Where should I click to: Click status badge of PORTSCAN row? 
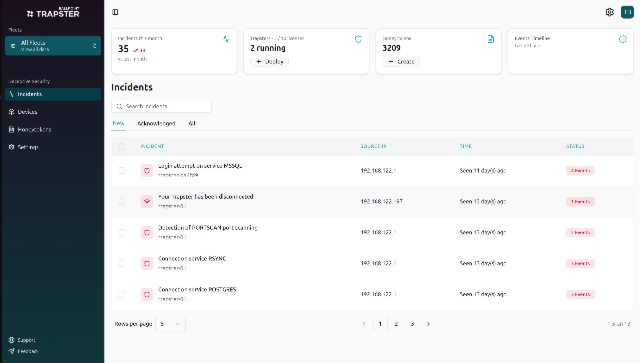(x=580, y=232)
